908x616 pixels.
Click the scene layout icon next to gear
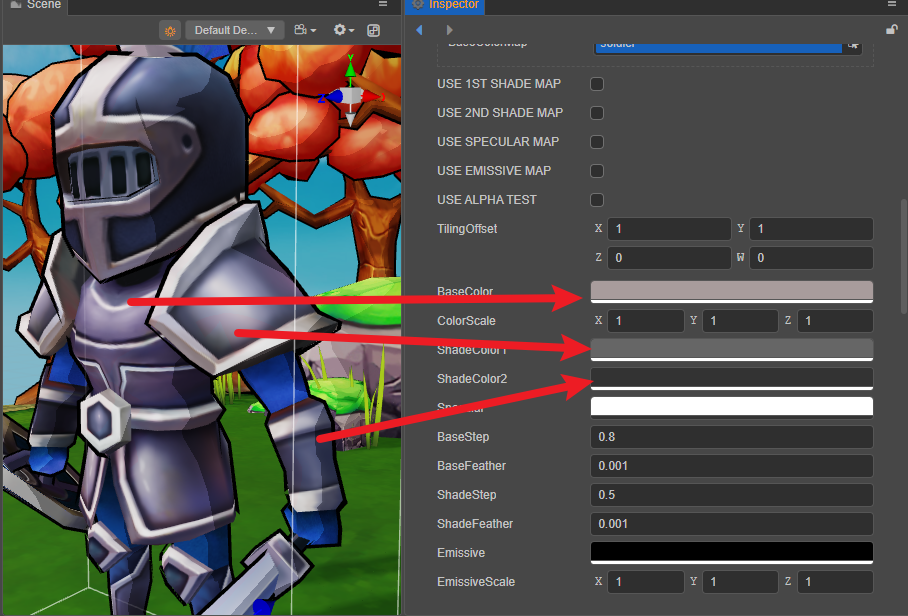pos(374,30)
